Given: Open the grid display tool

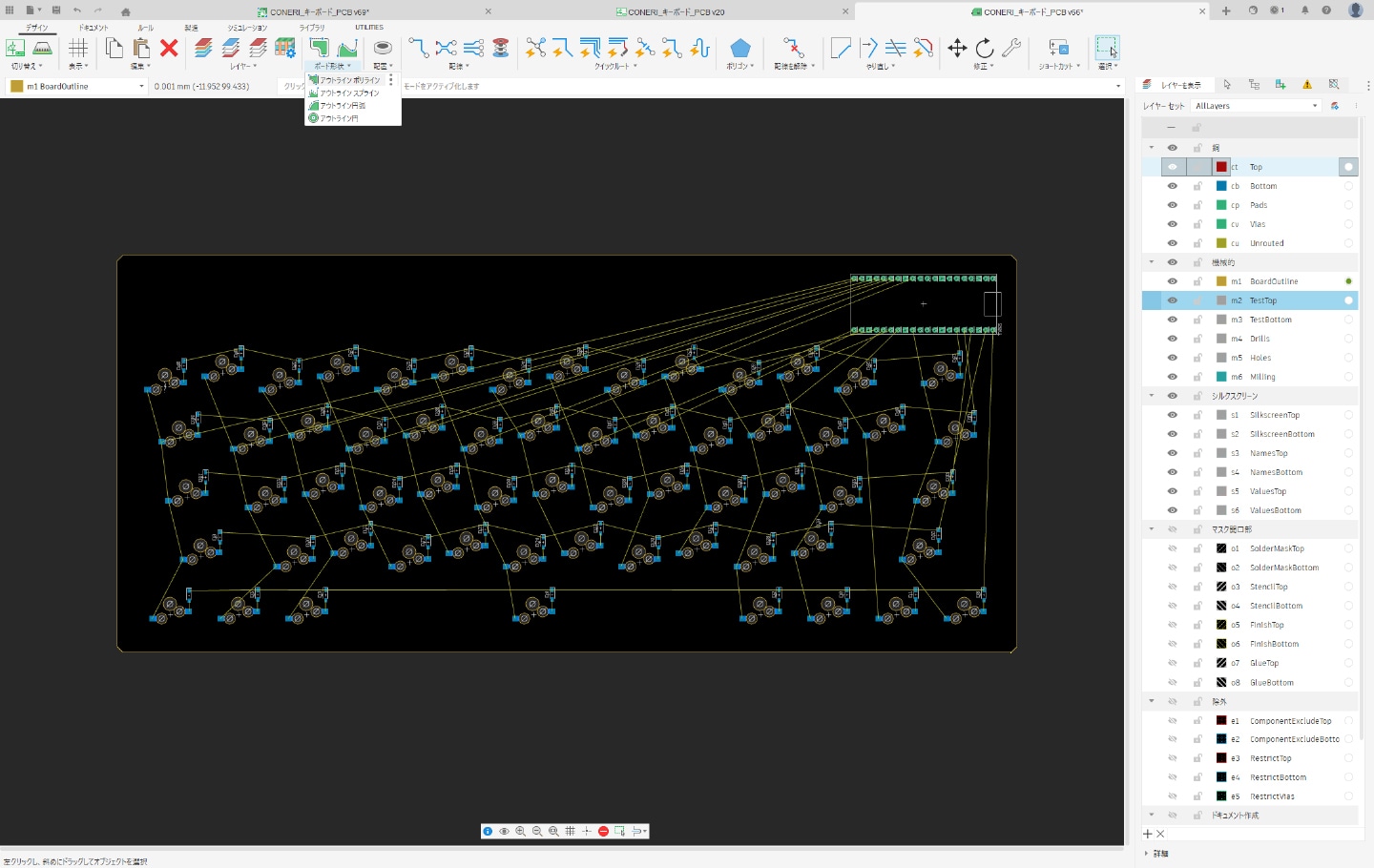Looking at the screenshot, I should coord(78,48).
